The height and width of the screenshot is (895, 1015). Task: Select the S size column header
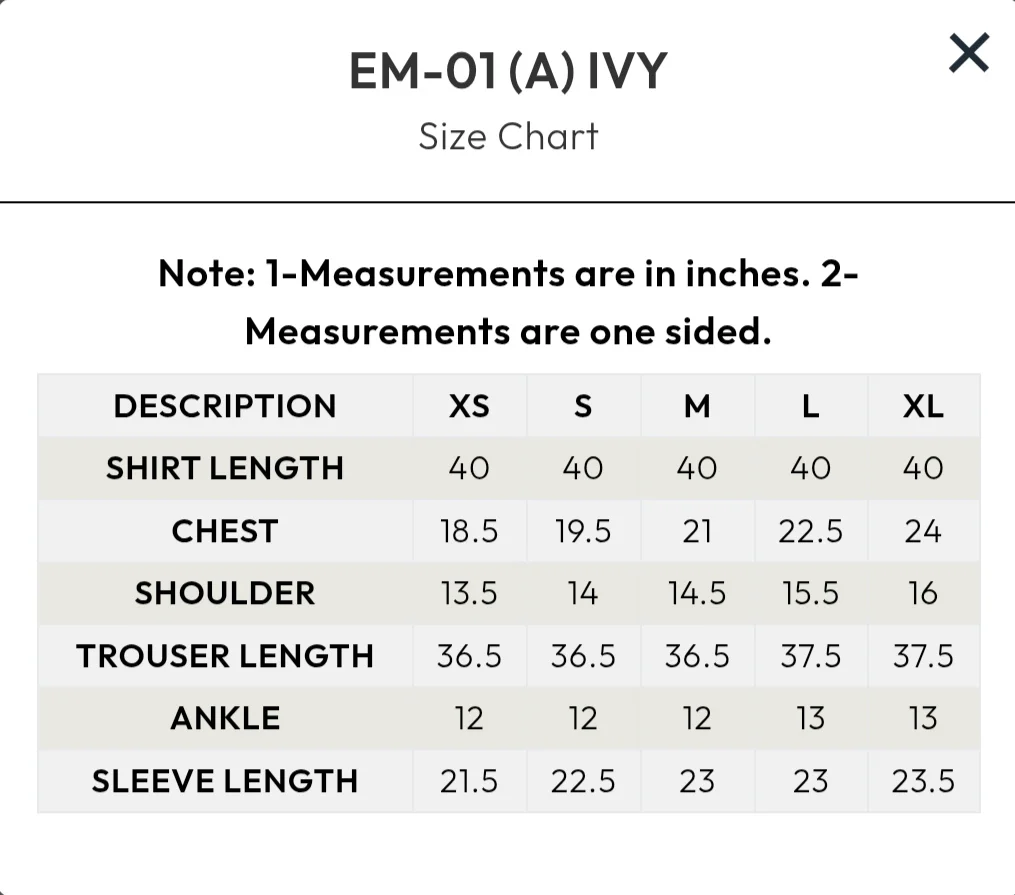(x=583, y=406)
